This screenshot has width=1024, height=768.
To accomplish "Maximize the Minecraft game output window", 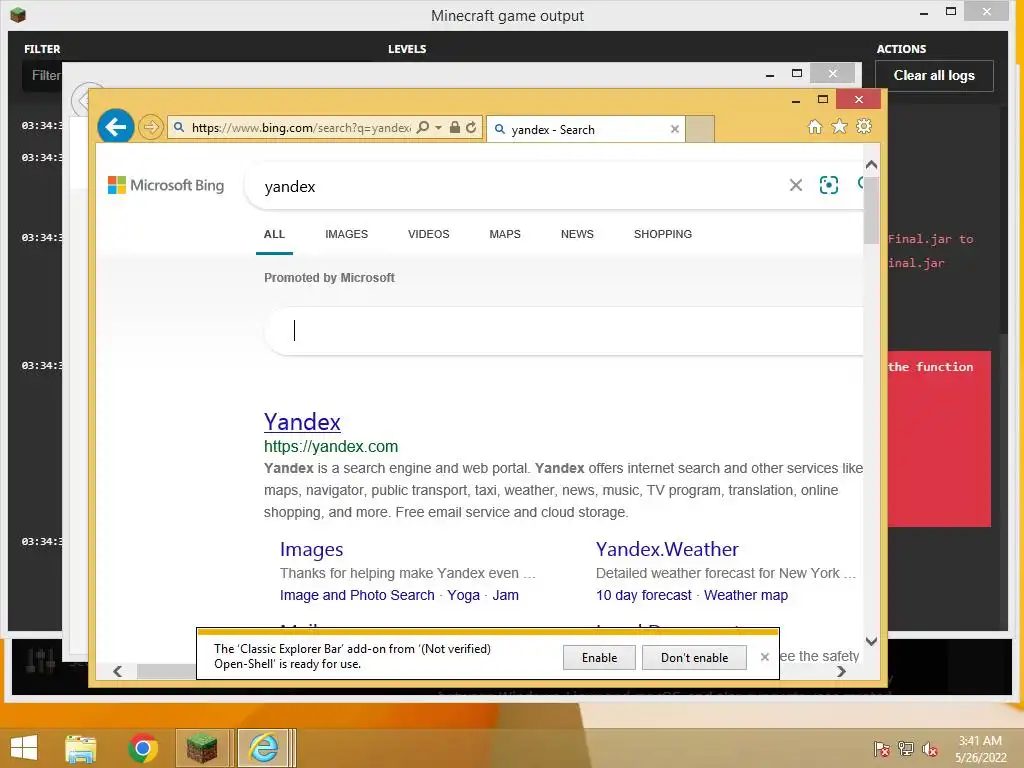I will coord(951,12).
